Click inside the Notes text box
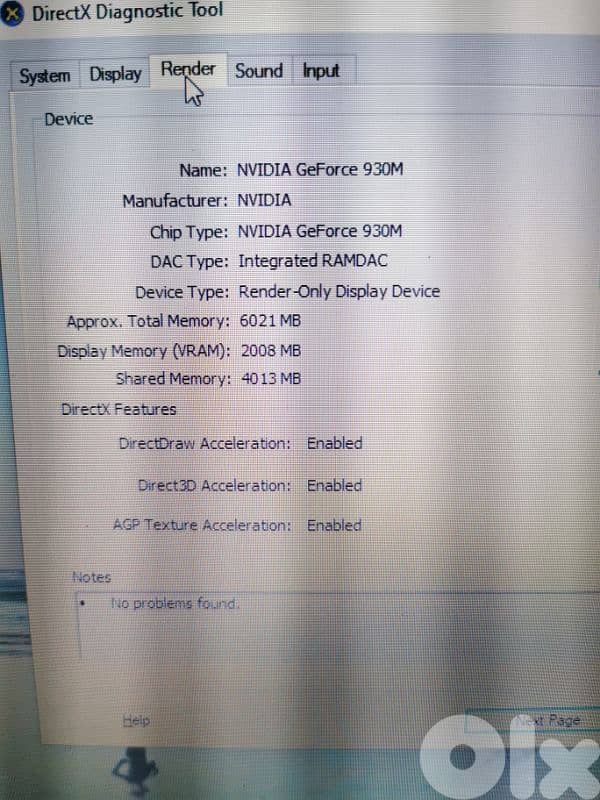 click(300, 630)
